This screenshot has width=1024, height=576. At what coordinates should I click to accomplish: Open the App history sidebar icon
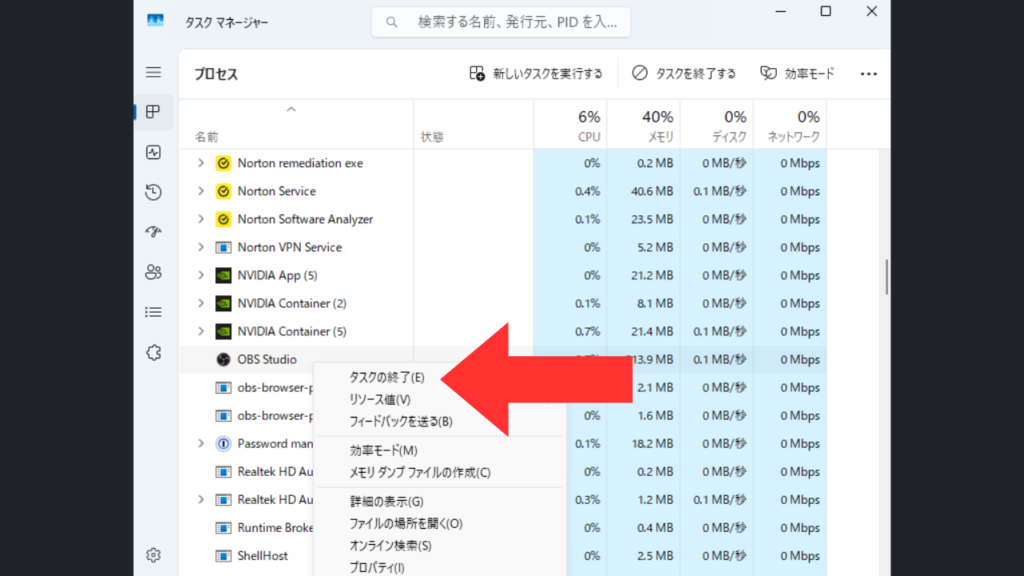(153, 192)
